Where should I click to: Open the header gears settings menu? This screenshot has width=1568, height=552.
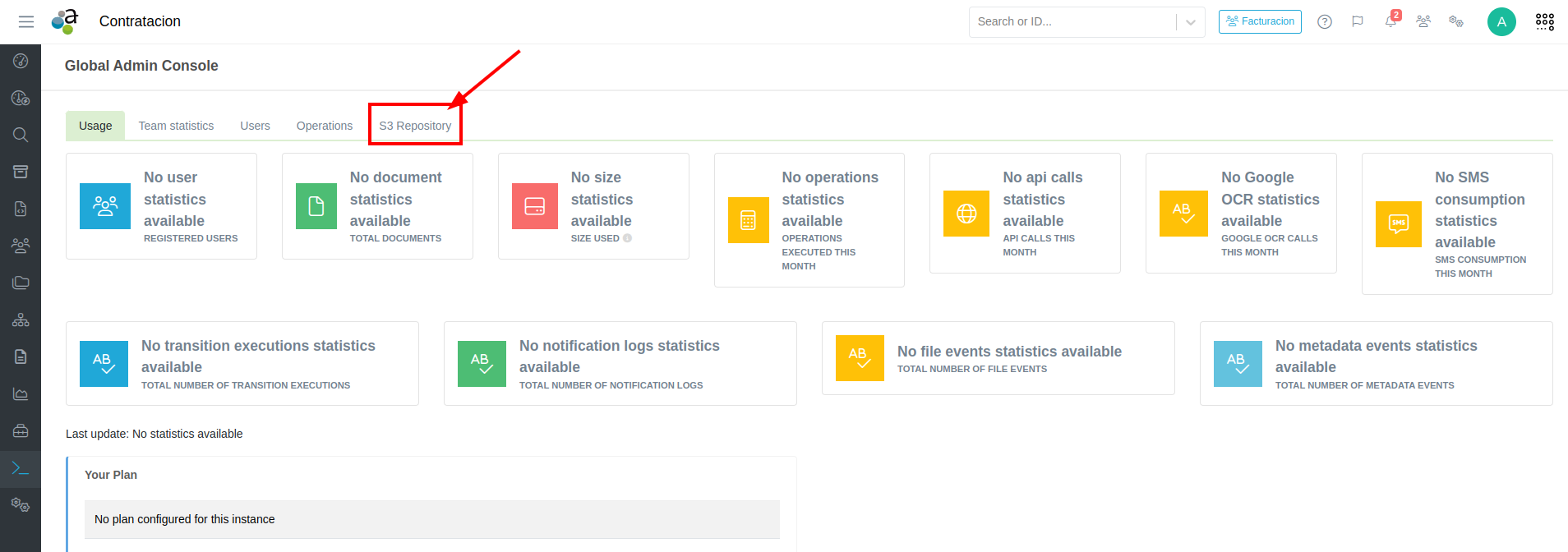point(1456,21)
